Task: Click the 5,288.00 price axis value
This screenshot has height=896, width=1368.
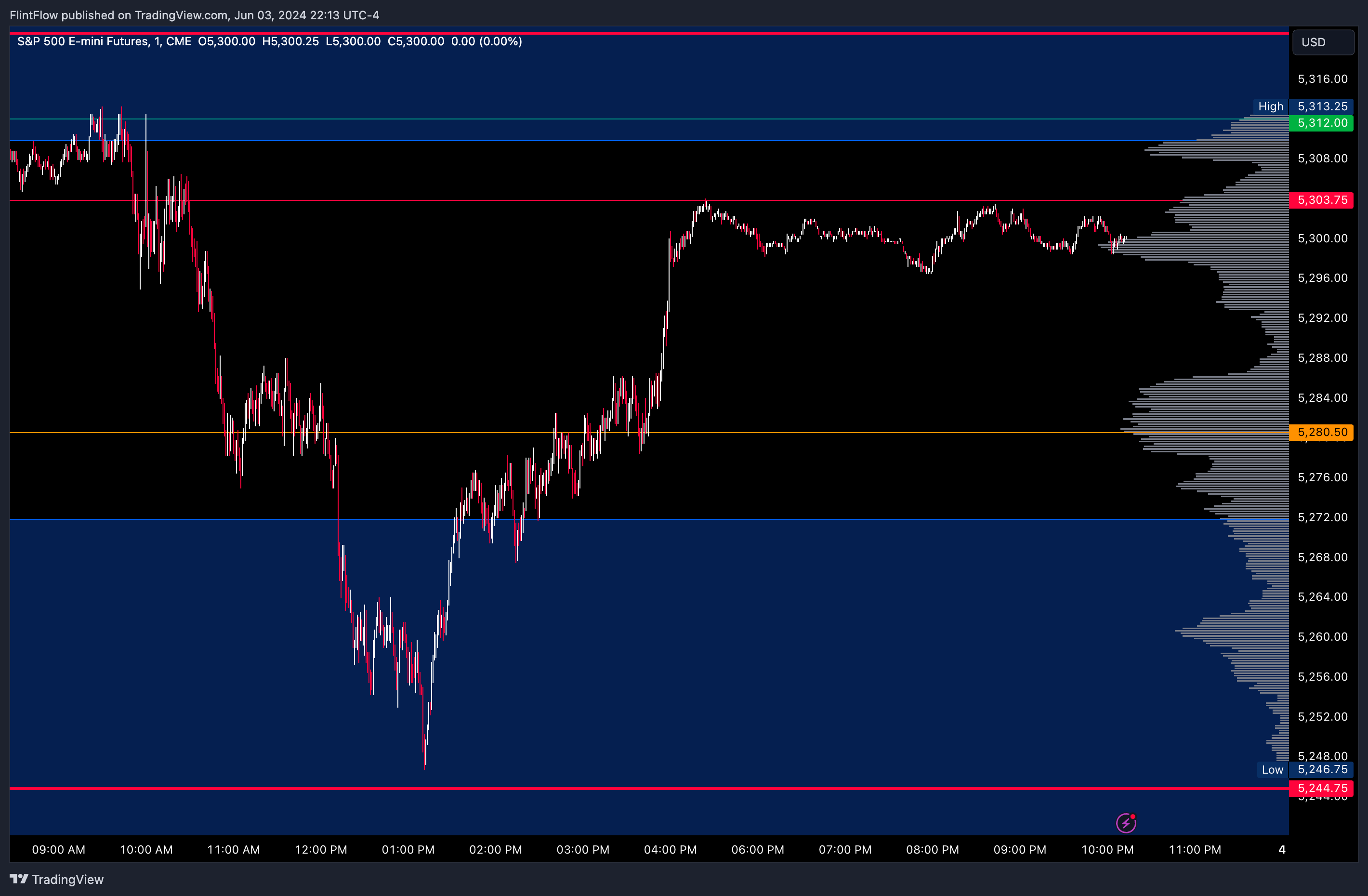Action: [1322, 357]
